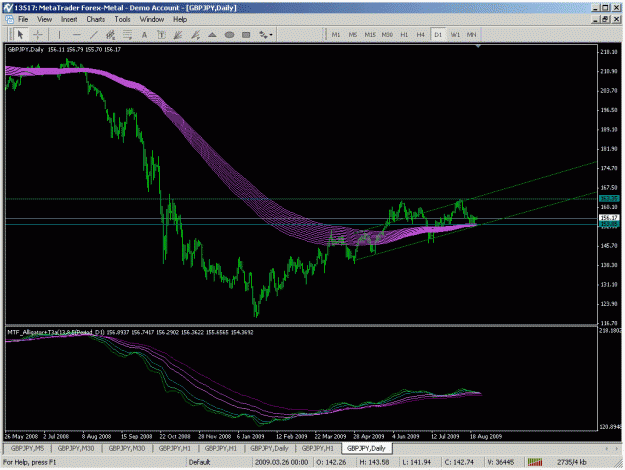Minimize the inner chart window
The image size is (625, 470).
[596, 19]
